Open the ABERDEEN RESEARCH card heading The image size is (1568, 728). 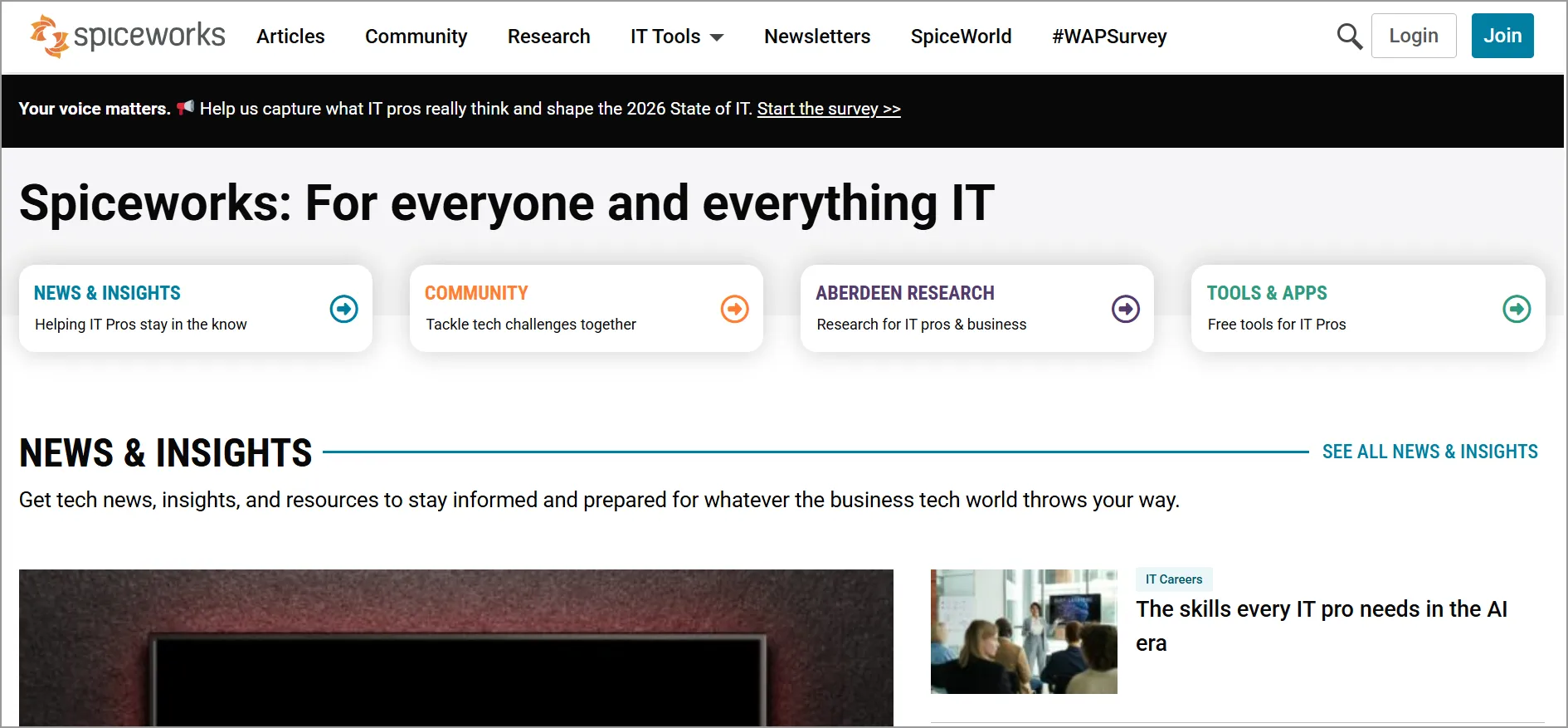(x=905, y=293)
